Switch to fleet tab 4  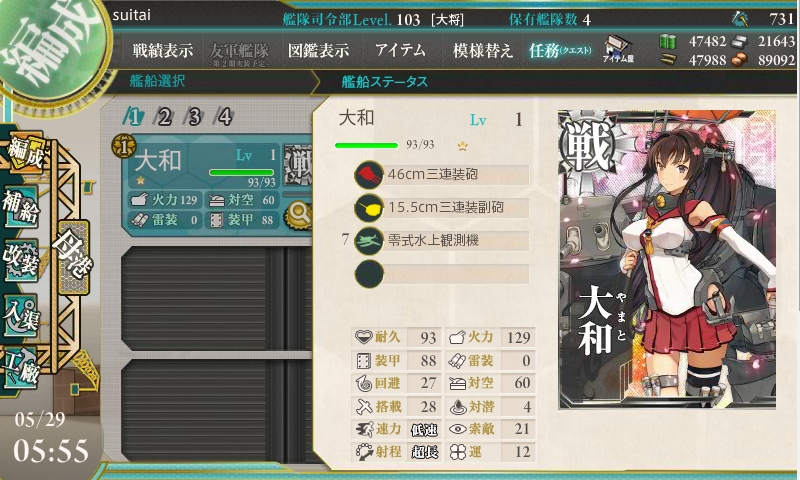pyautogui.click(x=225, y=117)
